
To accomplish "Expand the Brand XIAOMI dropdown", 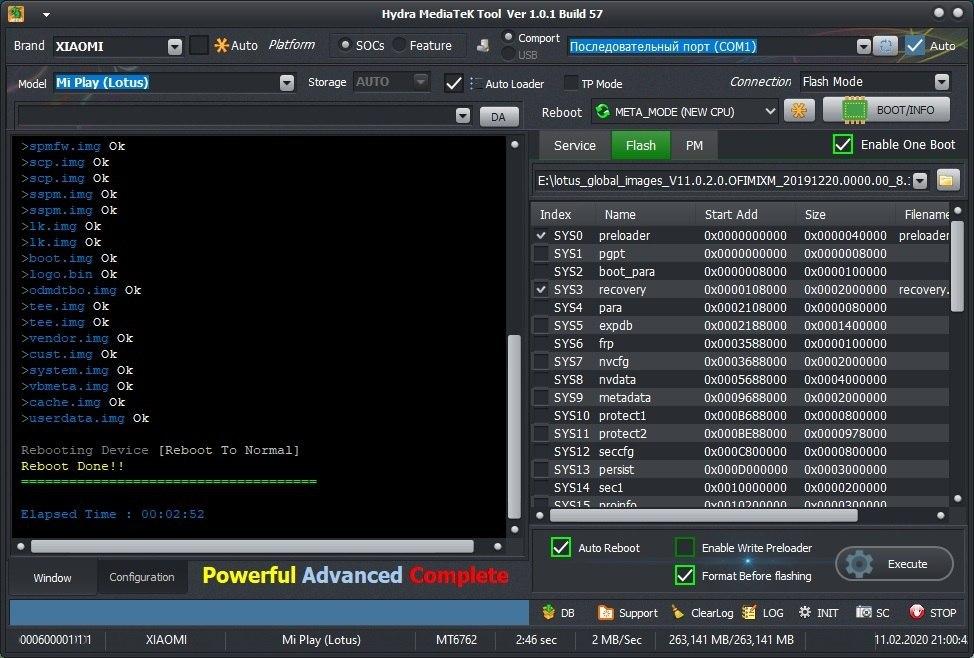I will pos(175,47).
